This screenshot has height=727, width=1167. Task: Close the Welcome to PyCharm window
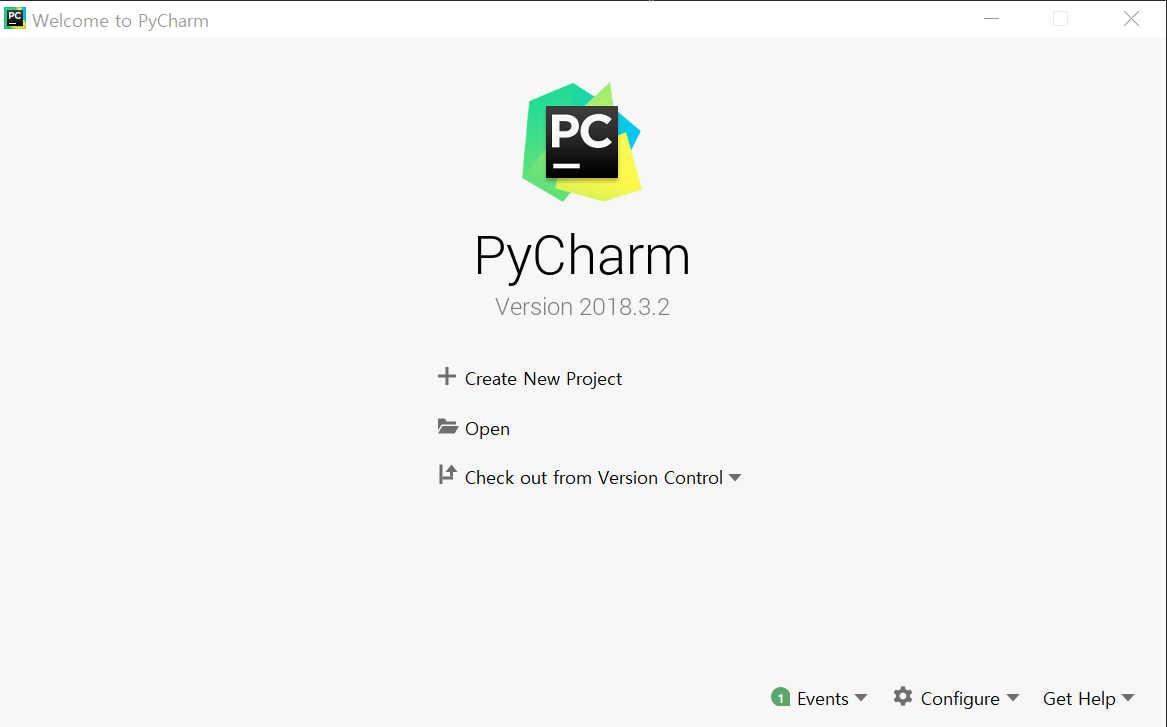tap(1131, 19)
